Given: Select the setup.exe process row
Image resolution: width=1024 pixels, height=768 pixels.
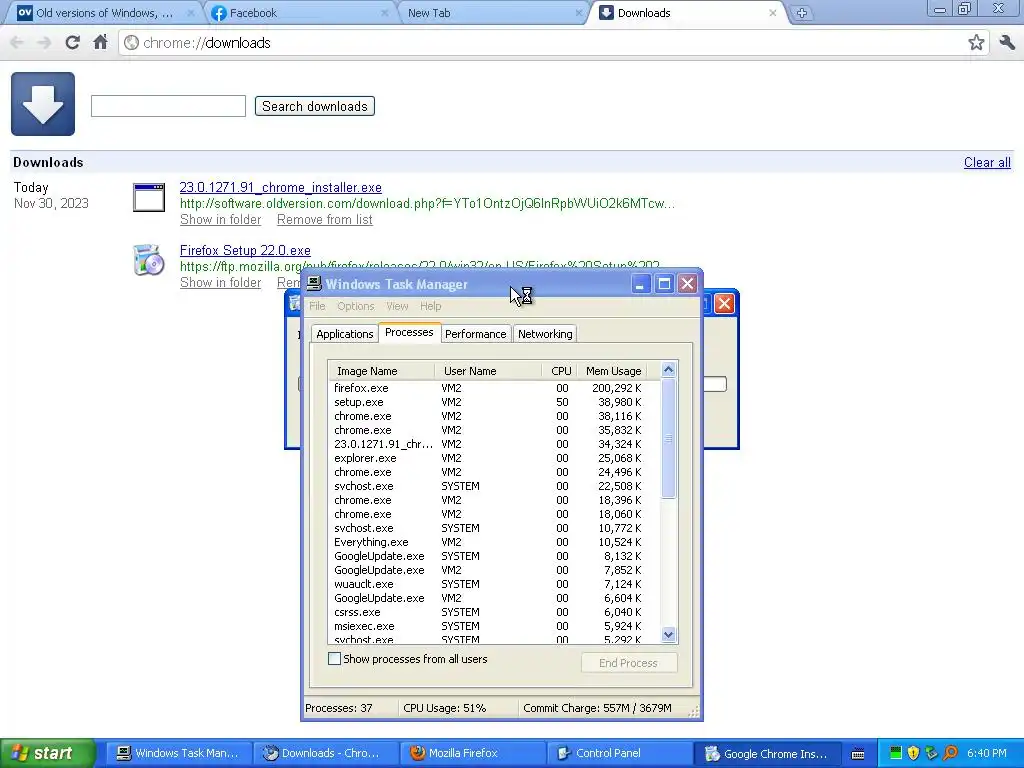Looking at the screenshot, I should tap(488, 402).
